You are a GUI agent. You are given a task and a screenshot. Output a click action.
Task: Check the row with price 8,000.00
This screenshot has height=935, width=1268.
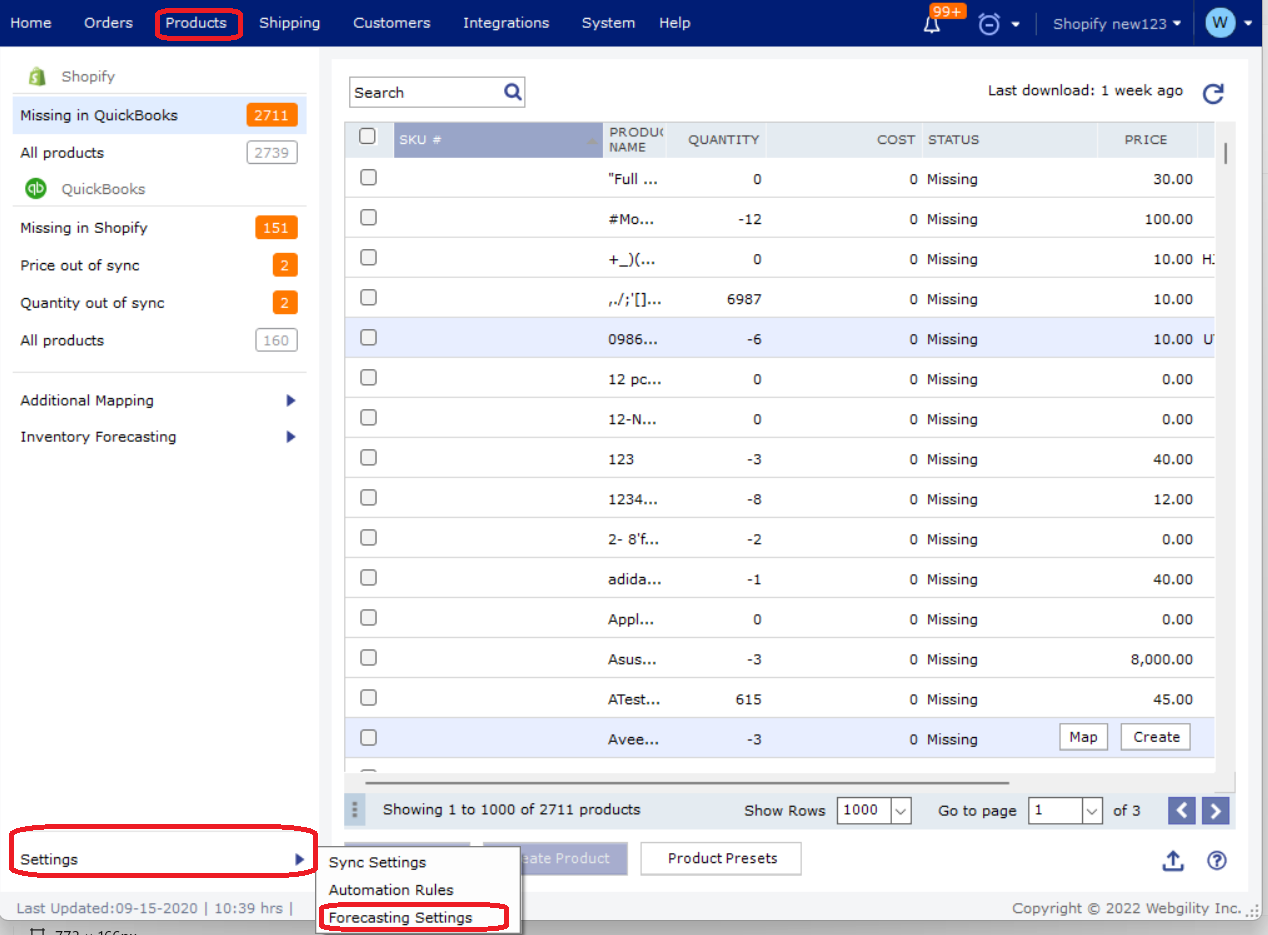click(x=368, y=657)
